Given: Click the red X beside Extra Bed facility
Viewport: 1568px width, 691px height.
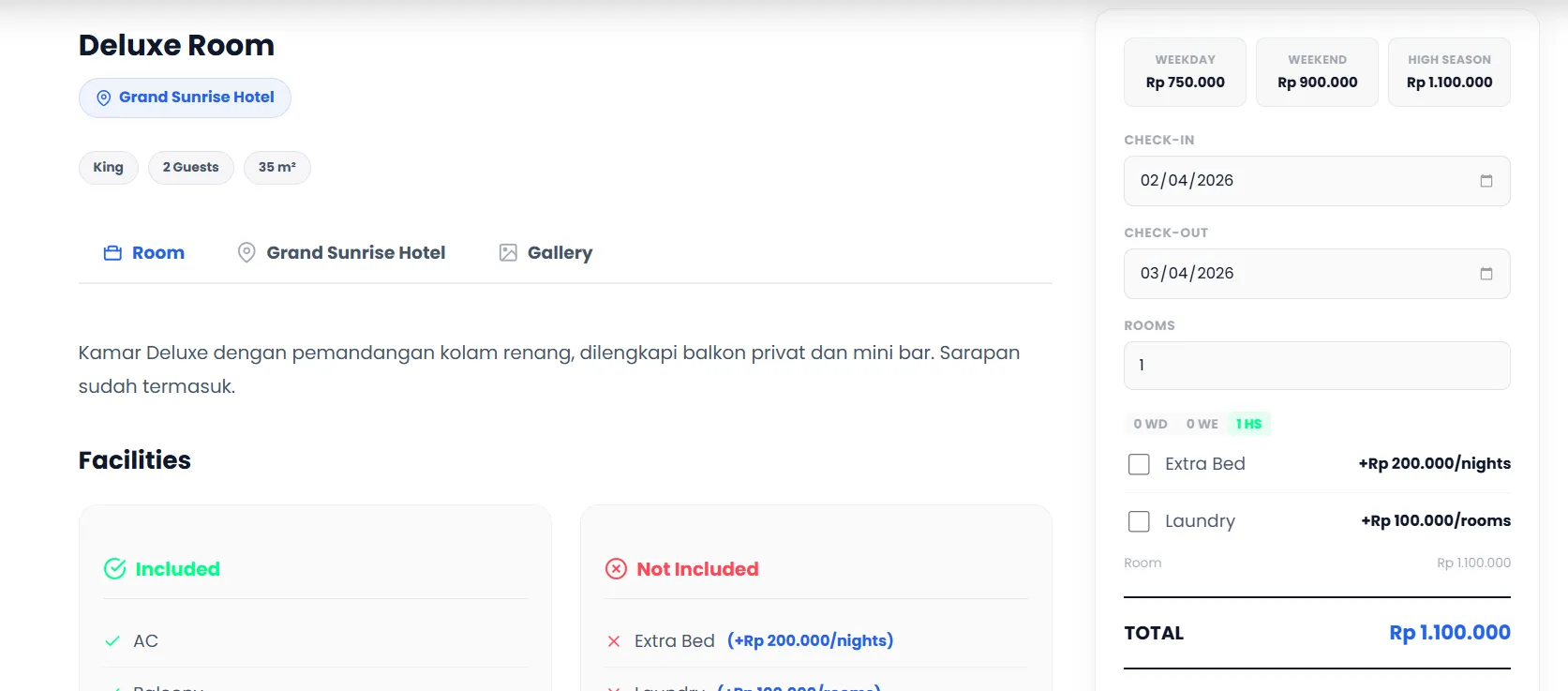Looking at the screenshot, I should tap(614, 641).
